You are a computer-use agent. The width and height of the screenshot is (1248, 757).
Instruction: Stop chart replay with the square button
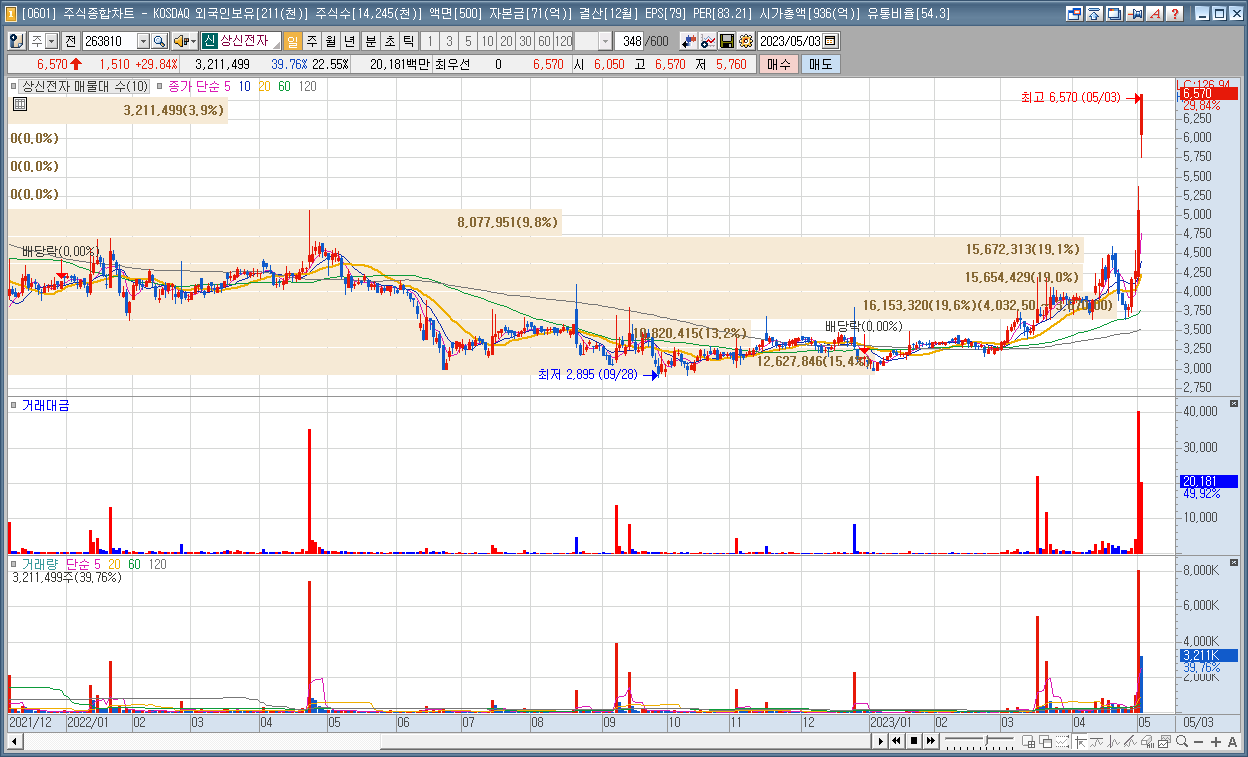914,741
